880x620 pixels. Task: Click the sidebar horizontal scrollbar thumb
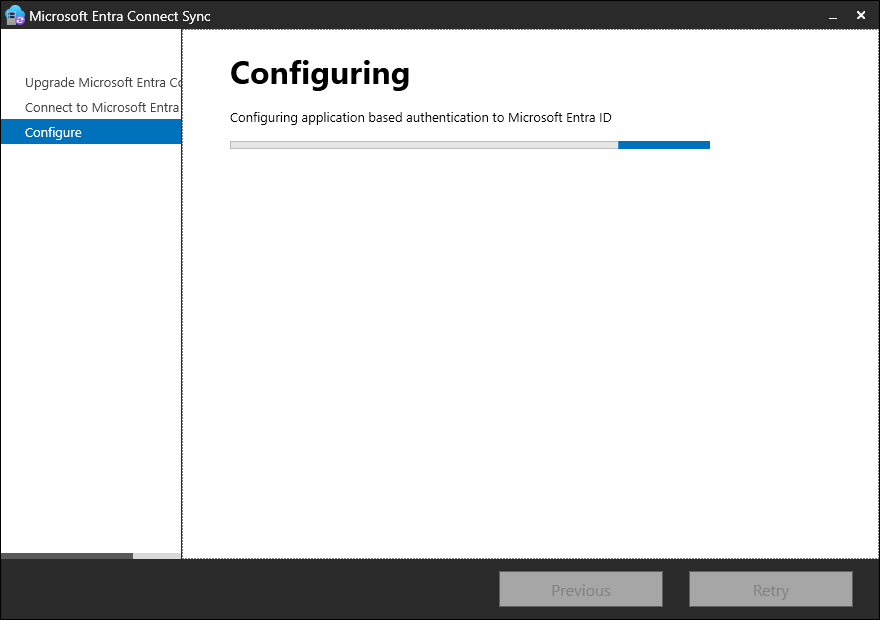[67, 556]
